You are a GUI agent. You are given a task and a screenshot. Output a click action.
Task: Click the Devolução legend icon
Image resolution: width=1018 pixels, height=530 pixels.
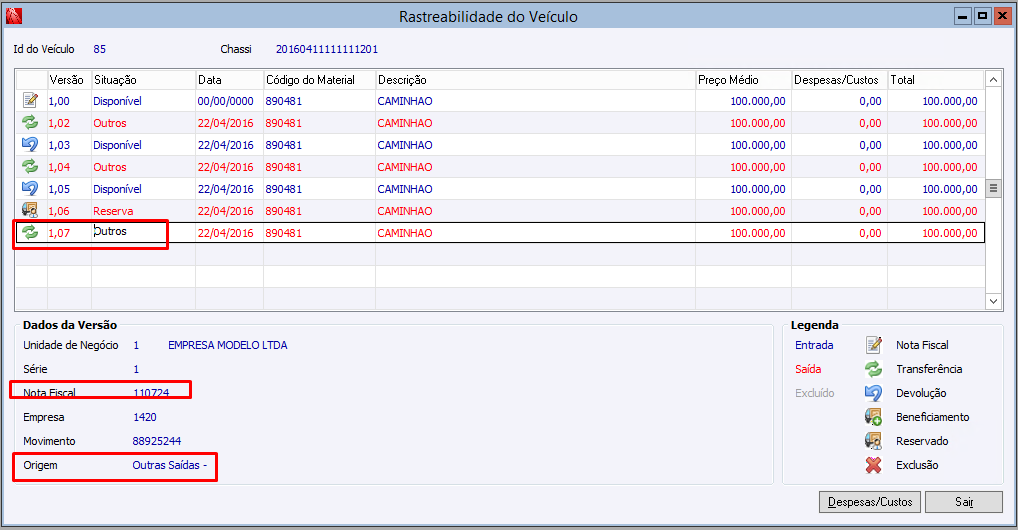pyautogui.click(x=874, y=393)
